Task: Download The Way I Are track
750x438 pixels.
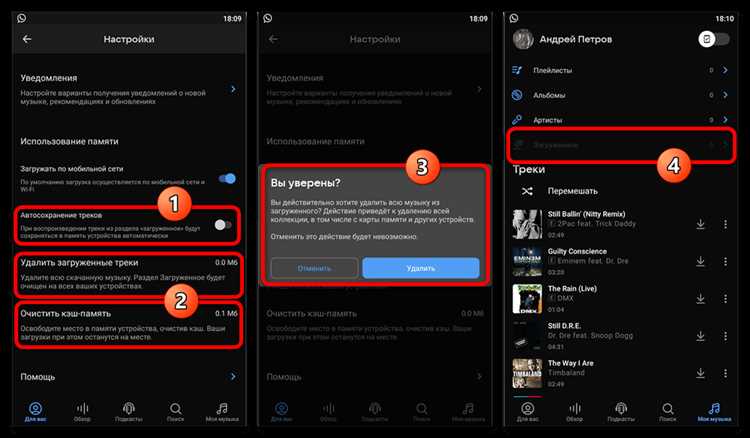Action: coord(701,373)
